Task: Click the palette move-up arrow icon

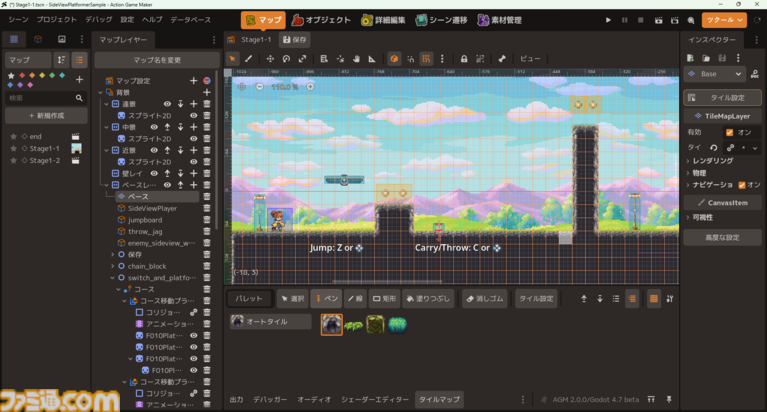Action: pyautogui.click(x=584, y=298)
